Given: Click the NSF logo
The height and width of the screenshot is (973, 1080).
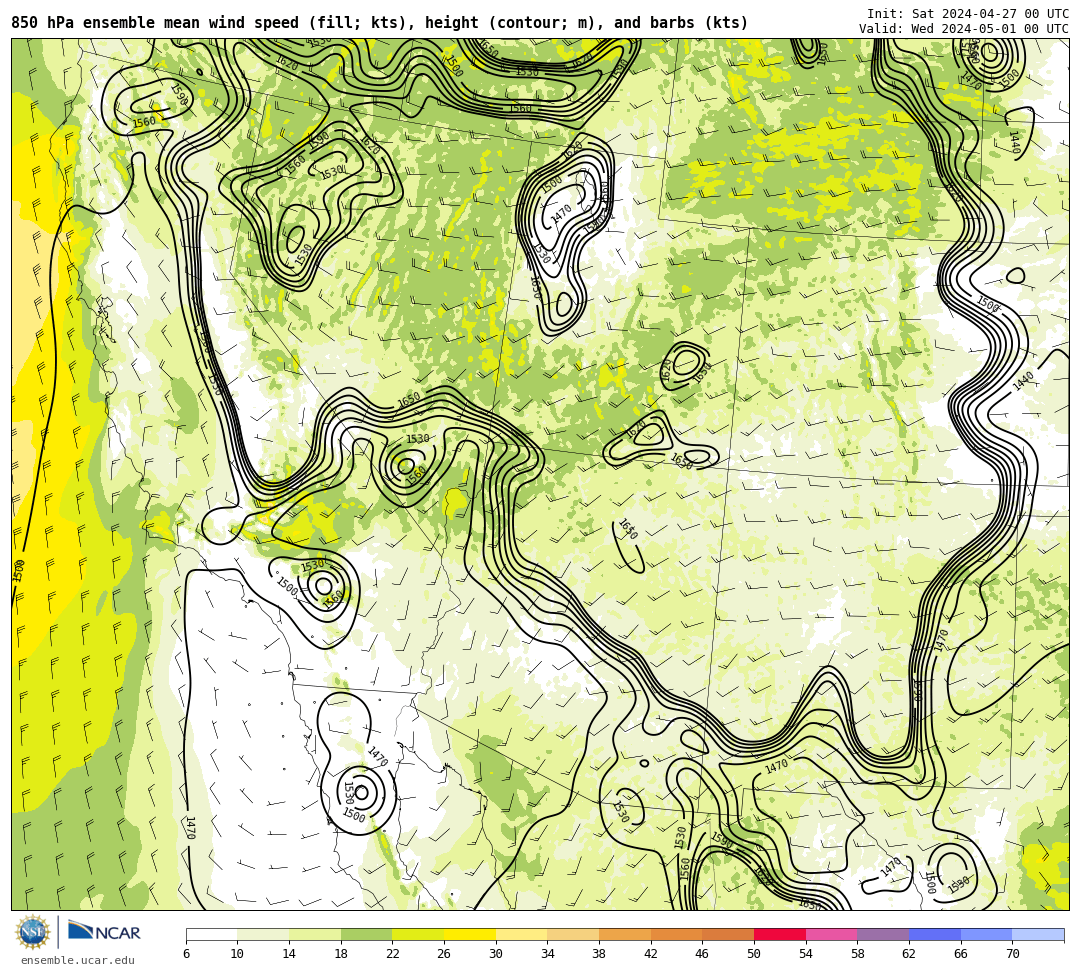Looking at the screenshot, I should pyautogui.click(x=32, y=932).
